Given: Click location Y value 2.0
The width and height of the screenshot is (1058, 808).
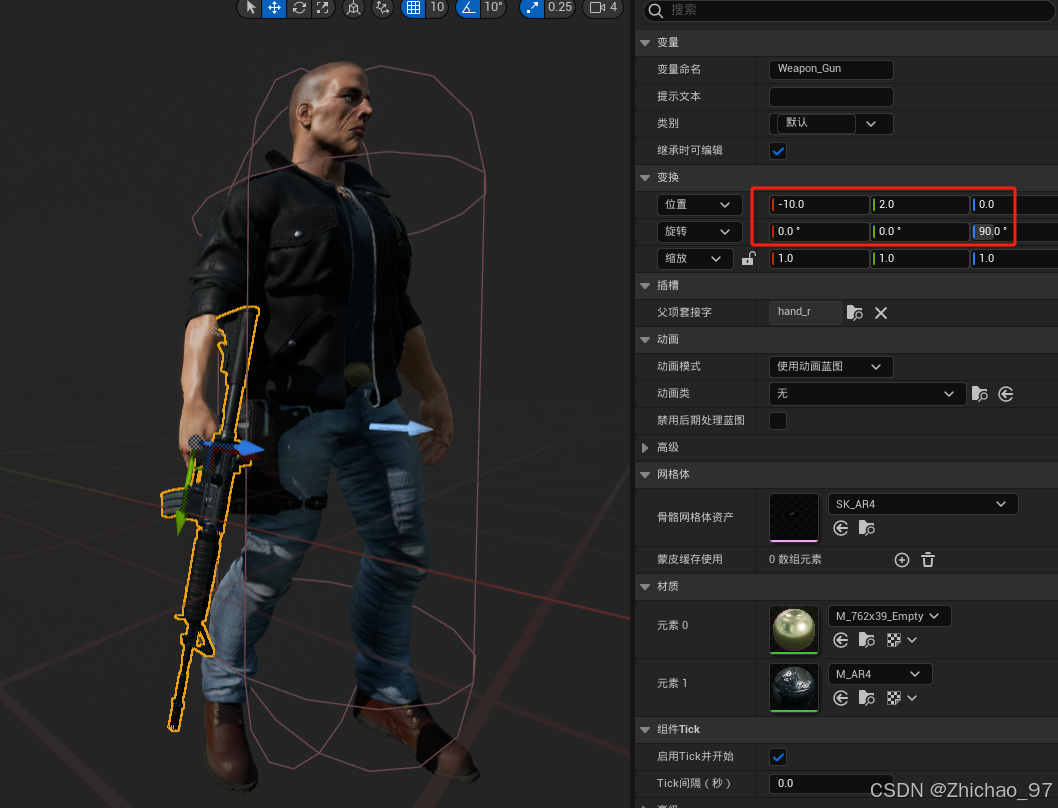Looking at the screenshot, I should (920, 205).
